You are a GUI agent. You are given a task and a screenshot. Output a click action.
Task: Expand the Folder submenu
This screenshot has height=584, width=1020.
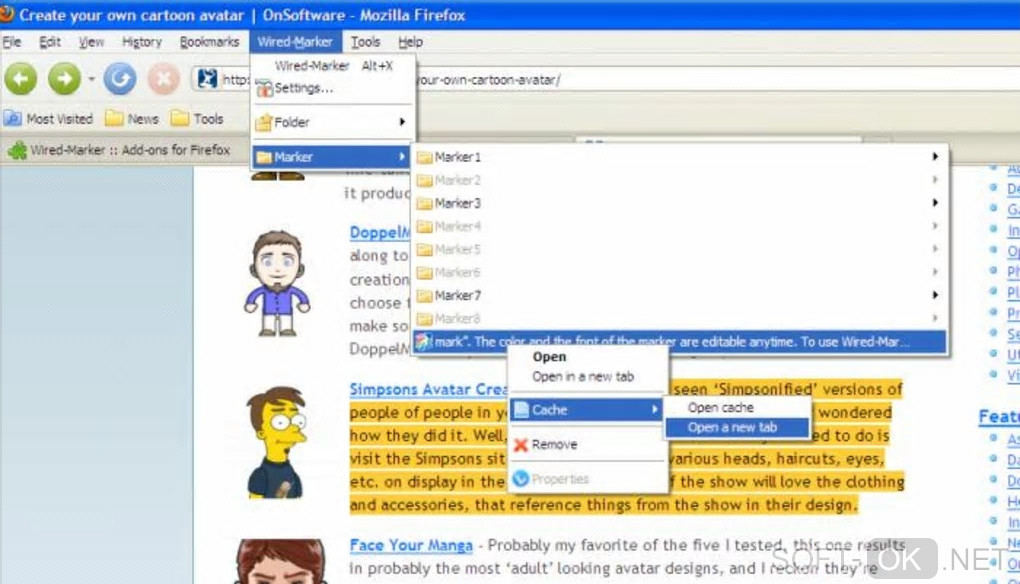(x=333, y=122)
